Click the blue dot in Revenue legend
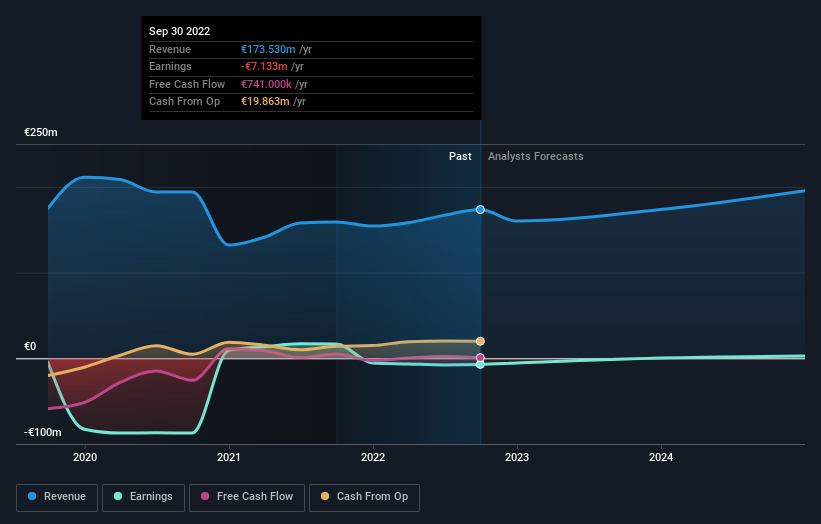The height and width of the screenshot is (524, 821). (32, 496)
